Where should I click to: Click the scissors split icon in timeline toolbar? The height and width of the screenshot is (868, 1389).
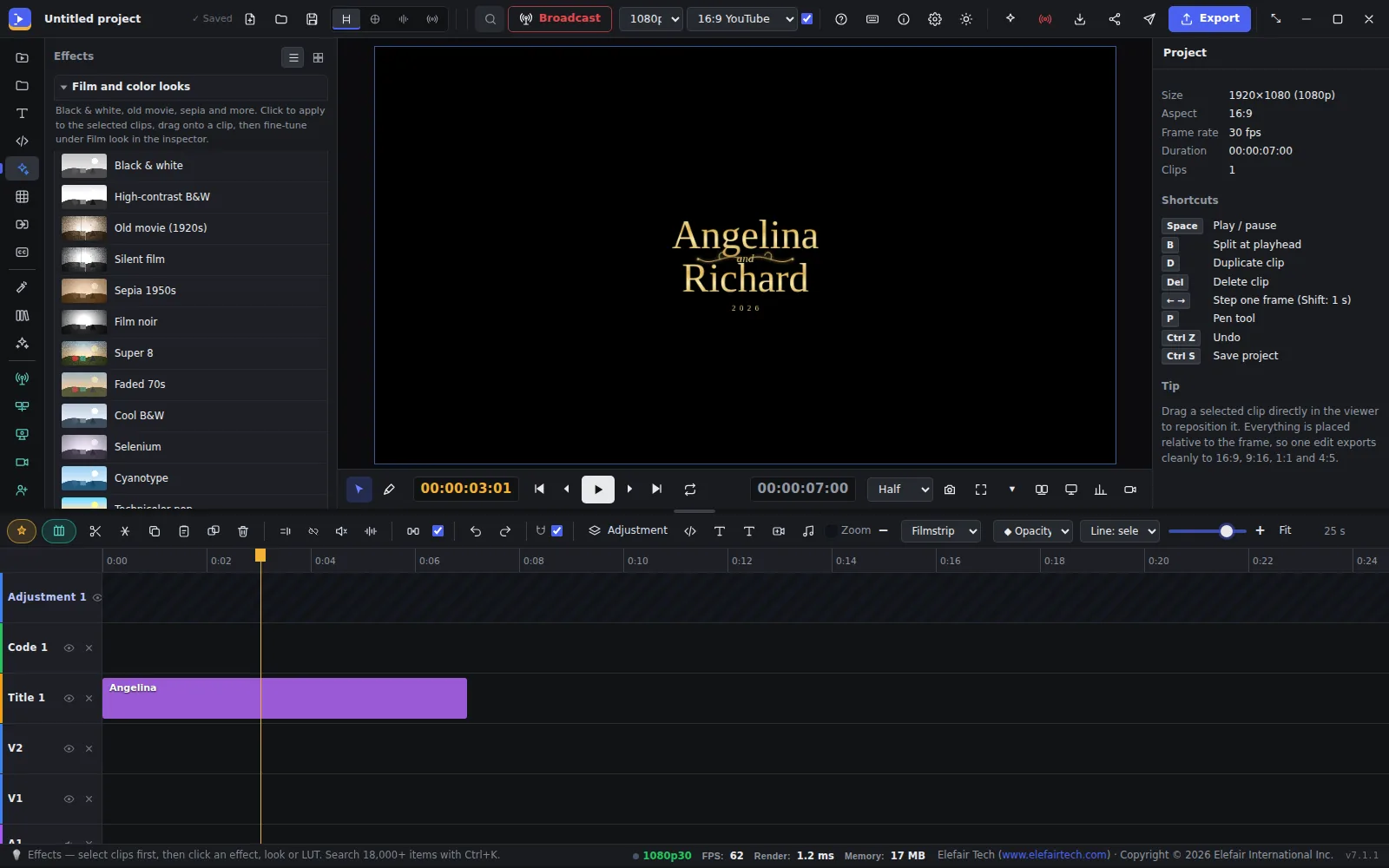pos(95,531)
